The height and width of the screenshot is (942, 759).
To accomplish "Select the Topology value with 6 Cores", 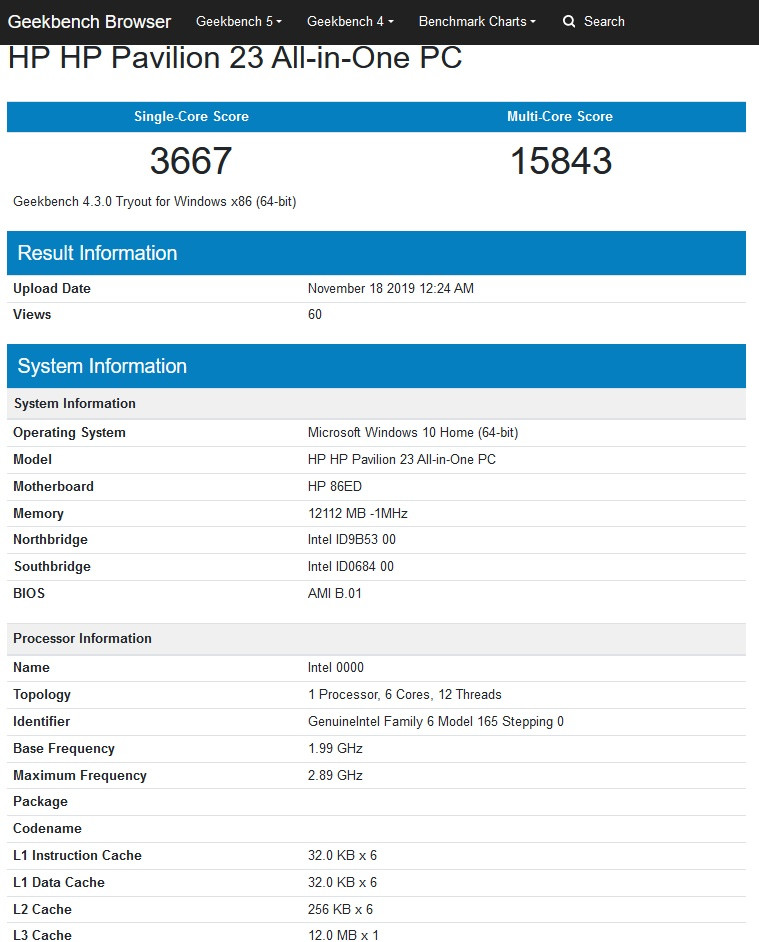I will tap(404, 695).
